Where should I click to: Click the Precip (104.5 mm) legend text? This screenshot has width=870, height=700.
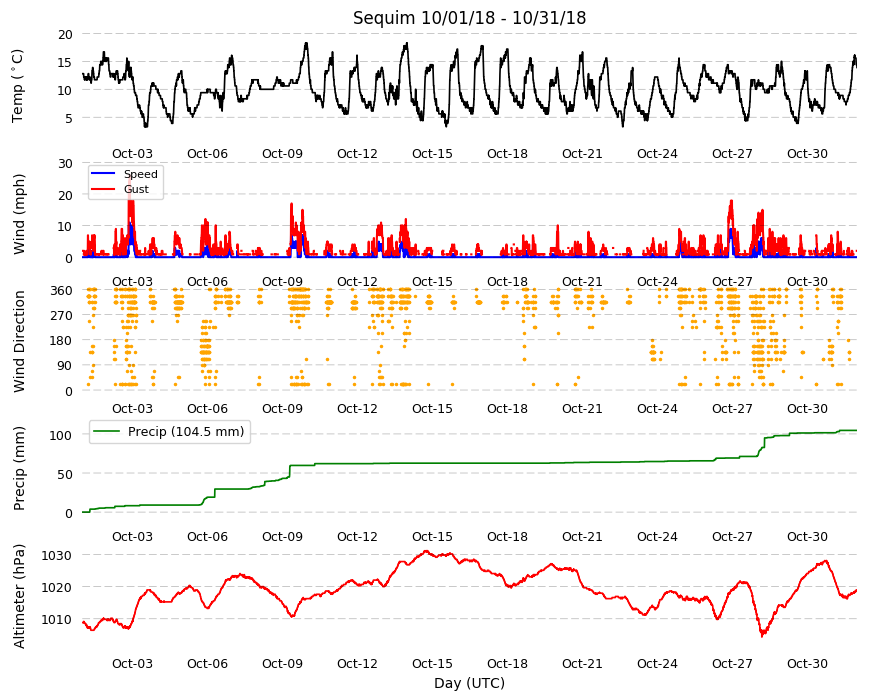pyautogui.click(x=186, y=432)
